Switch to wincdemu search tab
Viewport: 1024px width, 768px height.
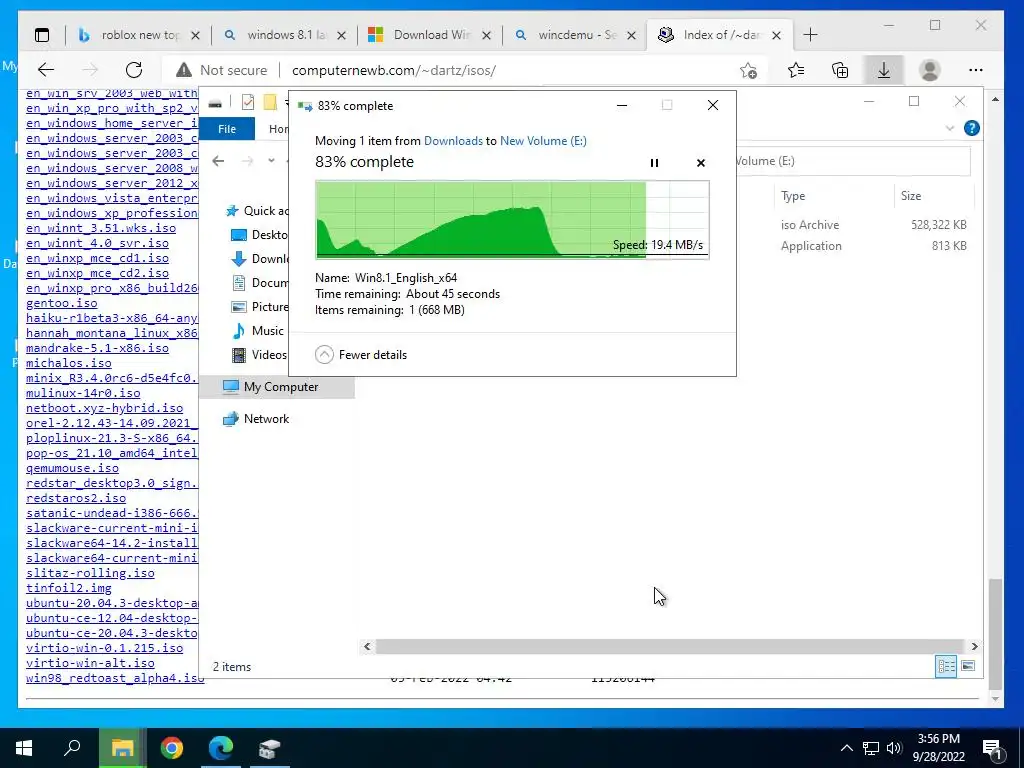(x=576, y=35)
